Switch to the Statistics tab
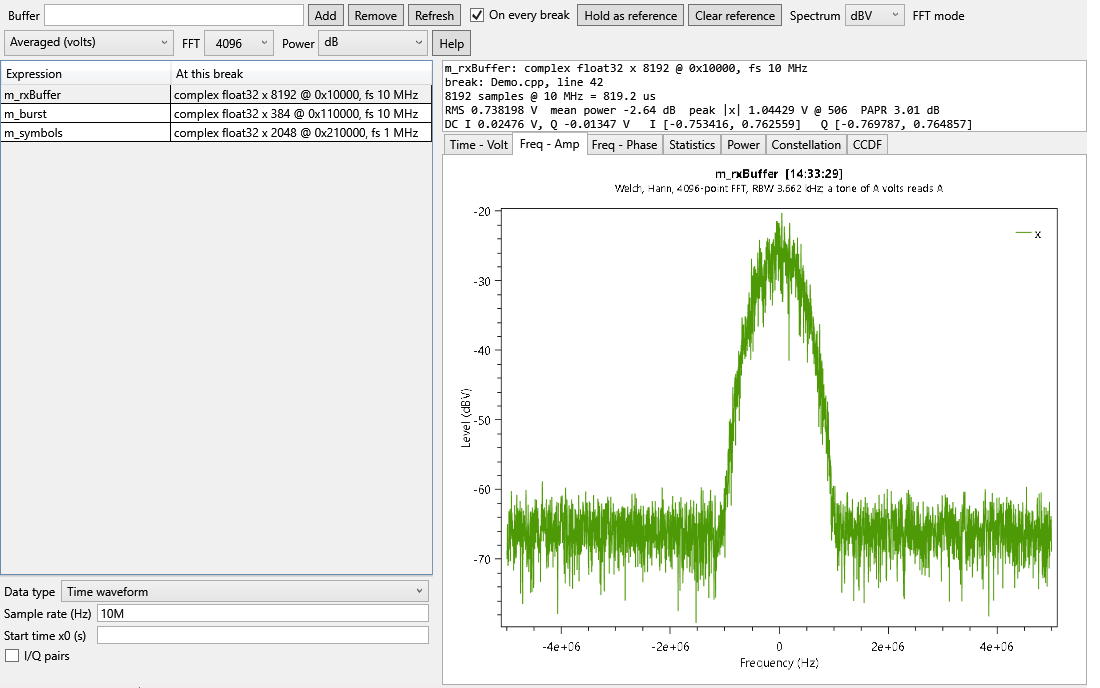This screenshot has height=688, width=1100. pyautogui.click(x=692, y=144)
